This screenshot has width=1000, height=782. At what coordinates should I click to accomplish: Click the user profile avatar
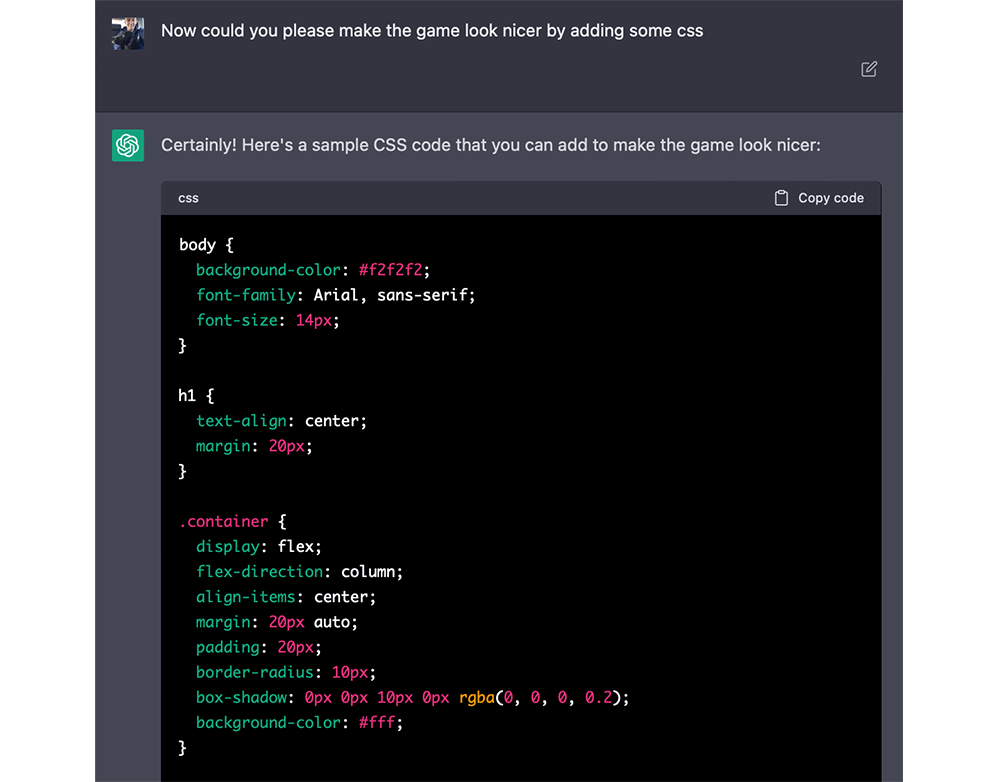click(128, 33)
